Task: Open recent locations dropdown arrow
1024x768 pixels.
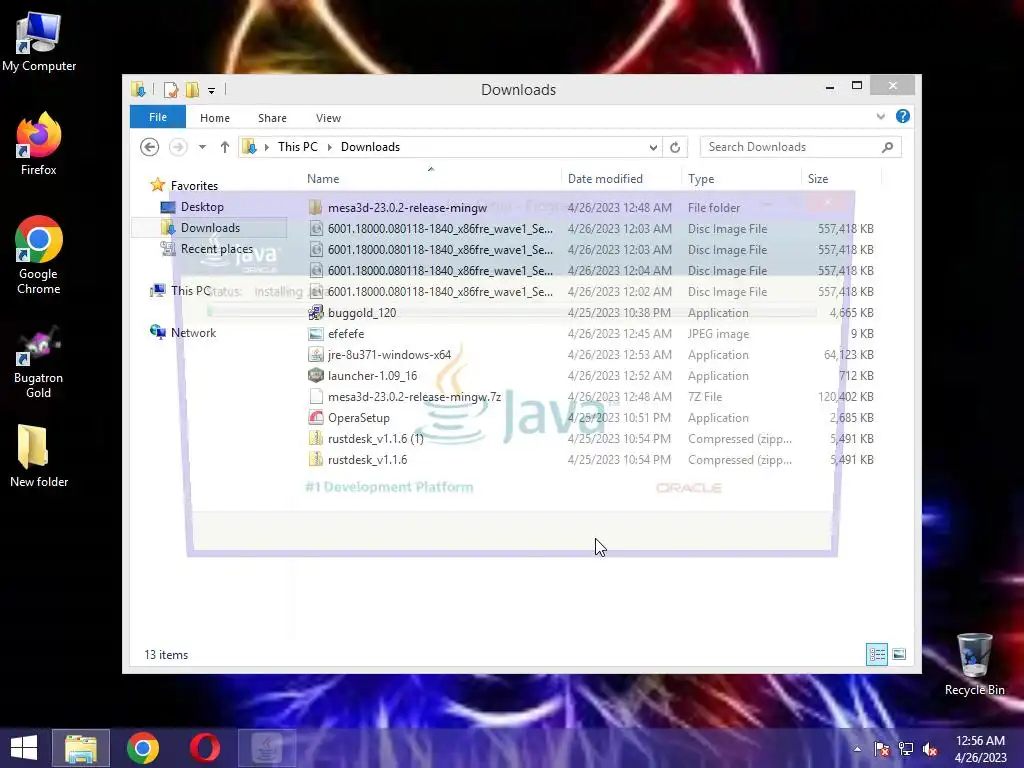Action: click(x=202, y=147)
